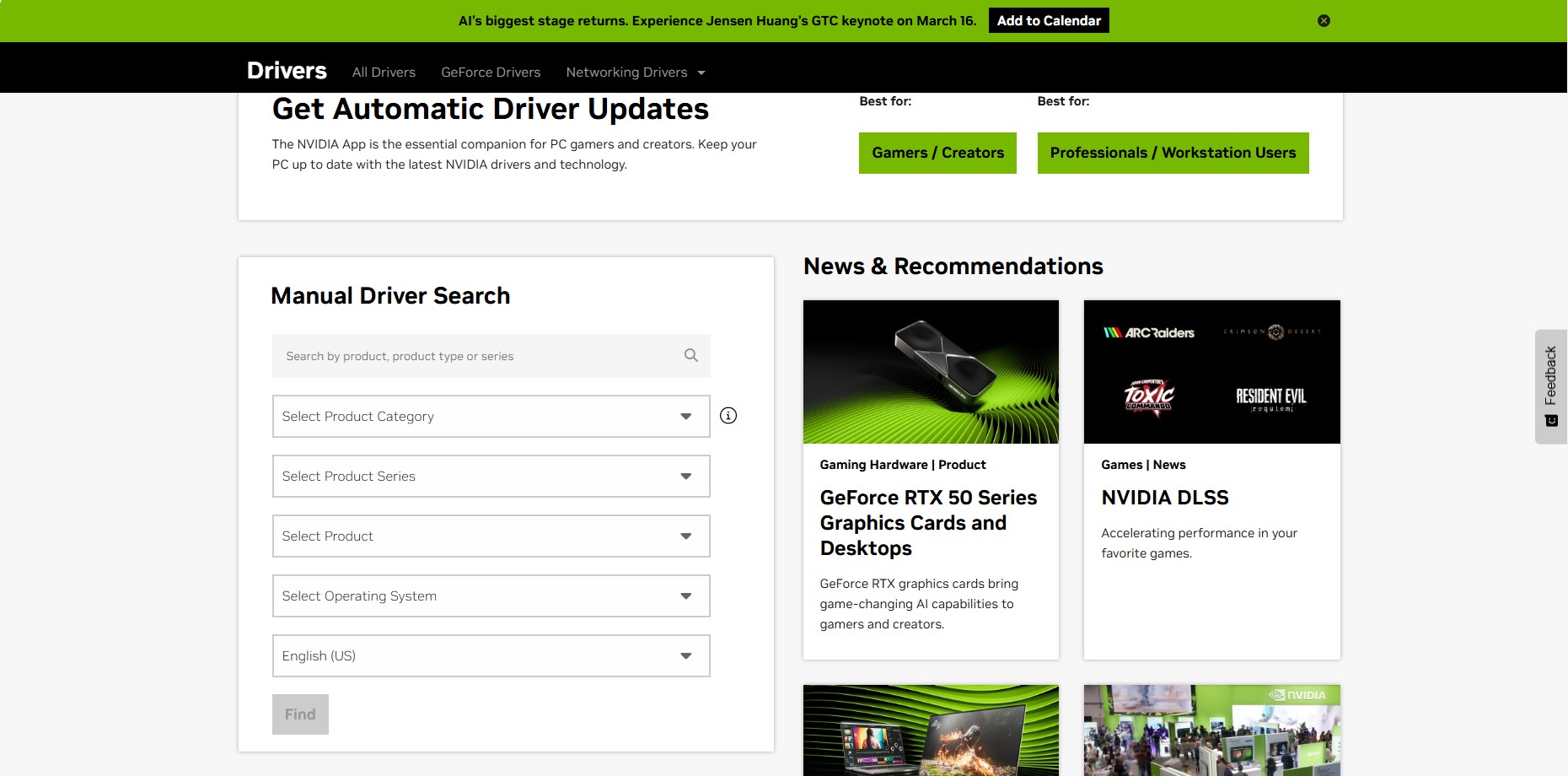1568x776 pixels.
Task: Open the Feedback side tab
Action: click(x=1550, y=386)
